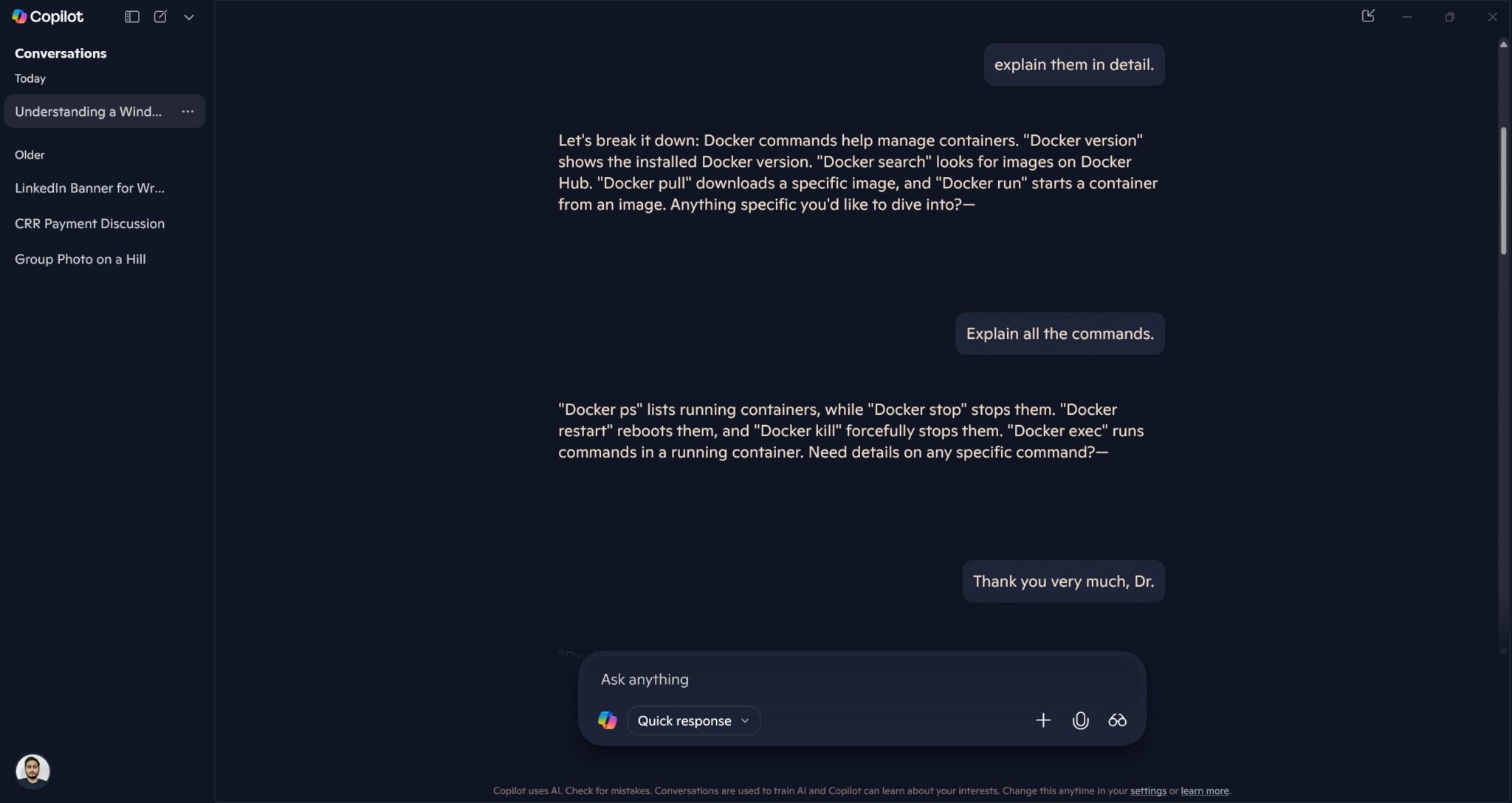
Task: Toggle the microphone voice input
Action: (x=1080, y=720)
